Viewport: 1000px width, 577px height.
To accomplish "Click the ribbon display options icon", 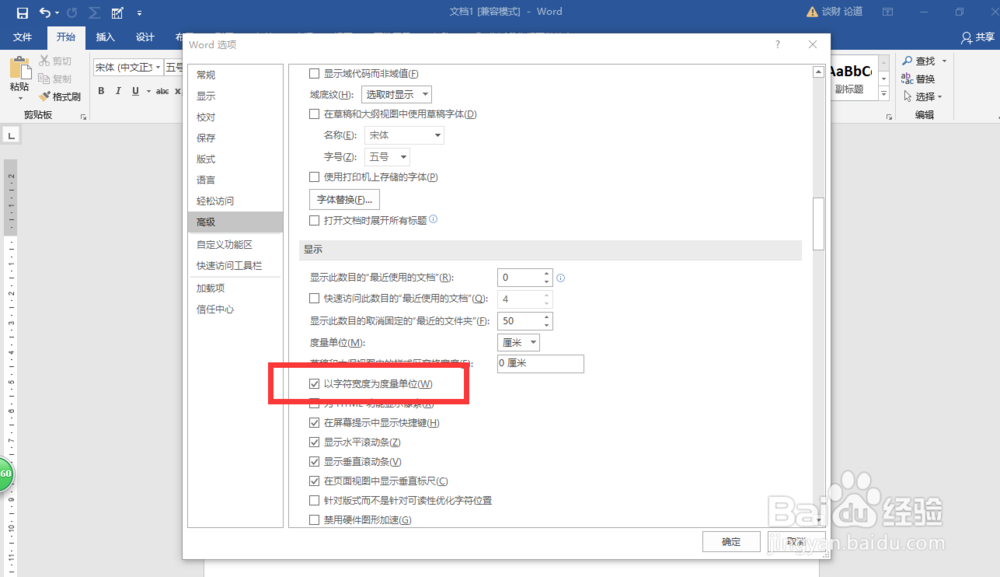I will (x=888, y=11).
